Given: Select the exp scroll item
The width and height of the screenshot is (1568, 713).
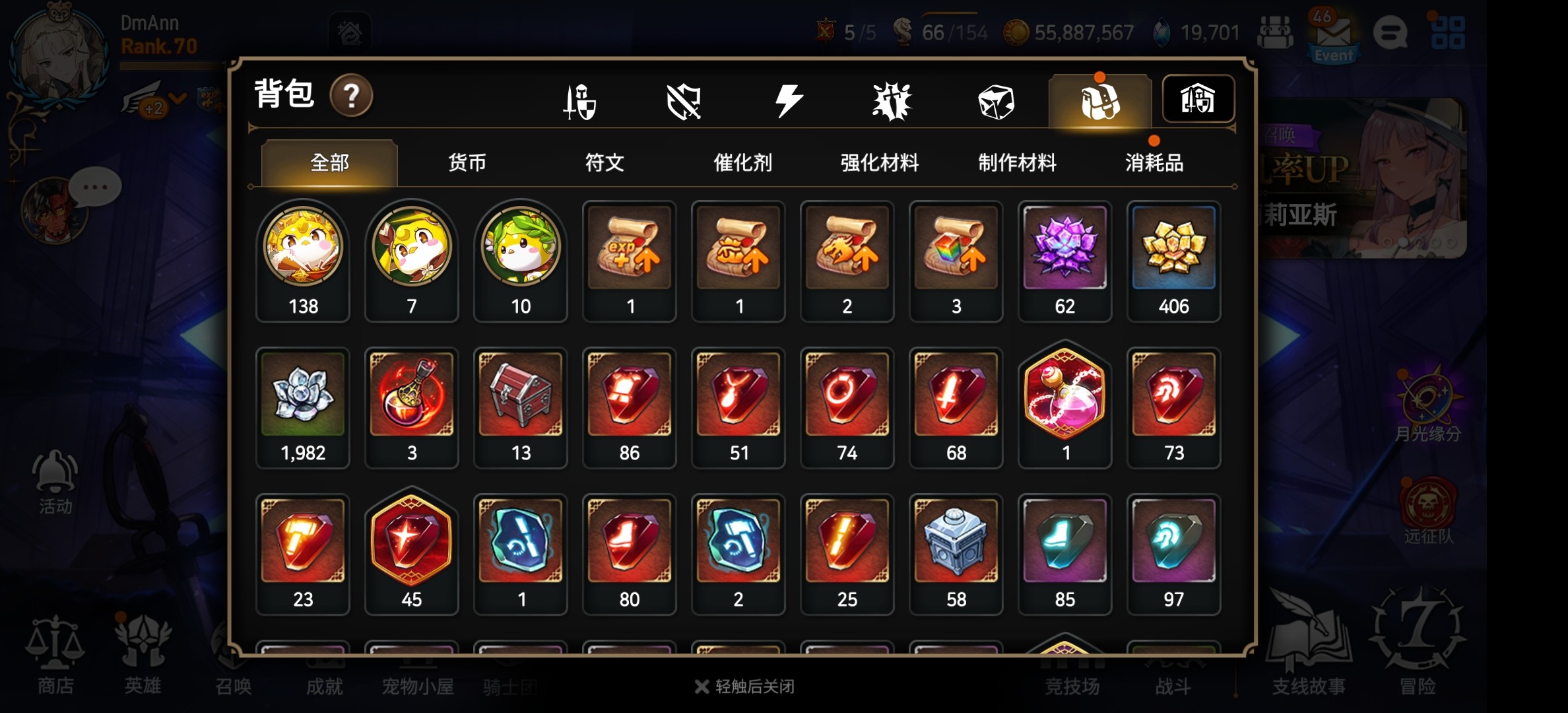Looking at the screenshot, I should [630, 261].
